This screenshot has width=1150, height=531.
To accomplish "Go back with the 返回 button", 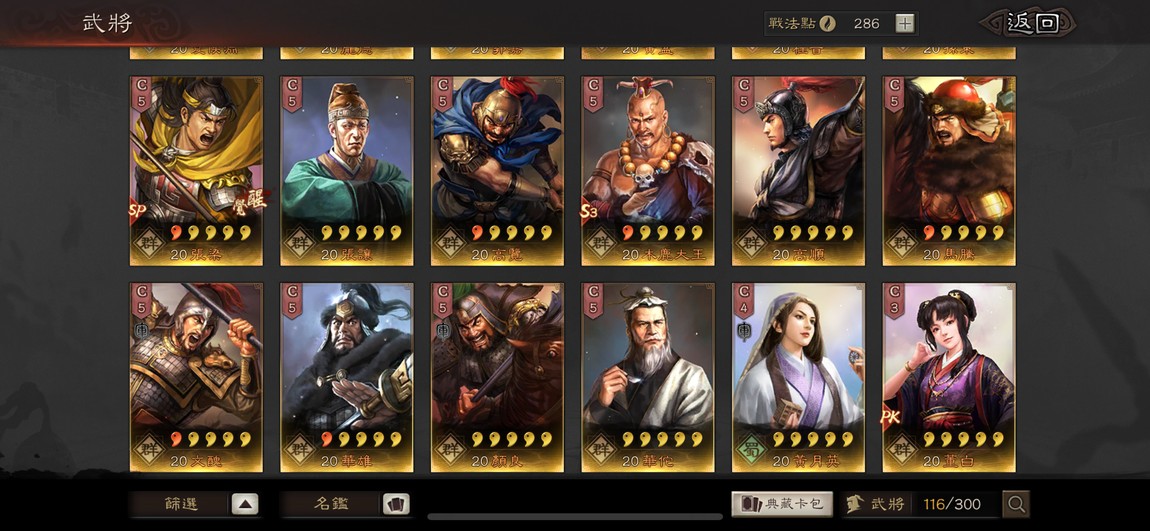I will click(1030, 23).
